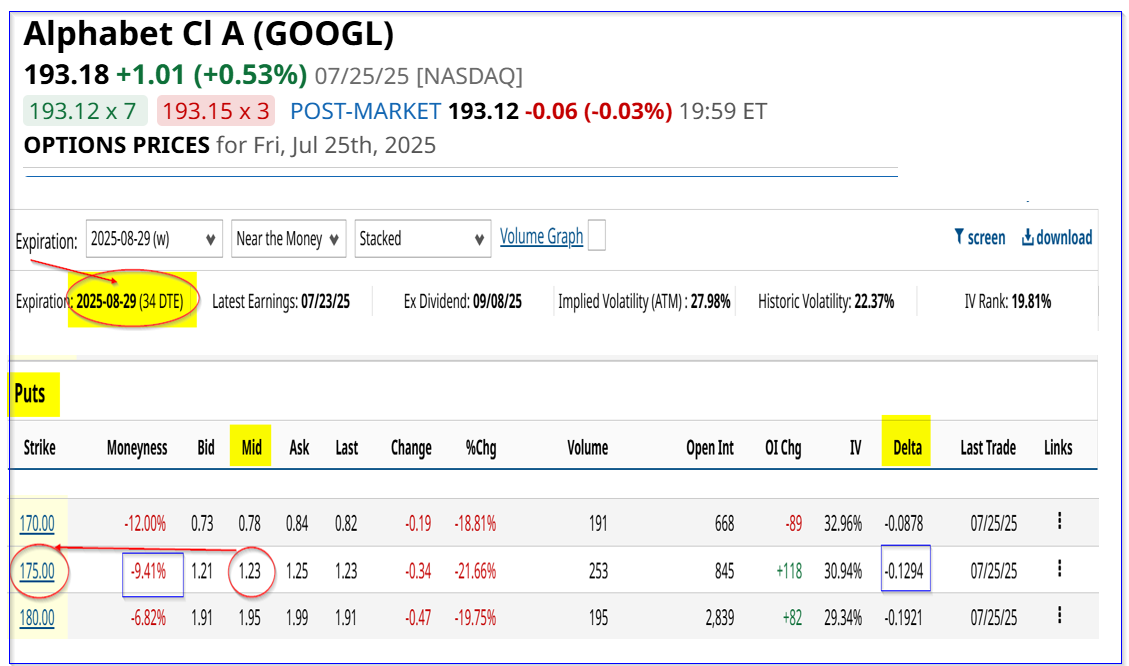Select the 30.94% IV value
The width and height of the screenshot is (1129, 666).
pos(843,572)
